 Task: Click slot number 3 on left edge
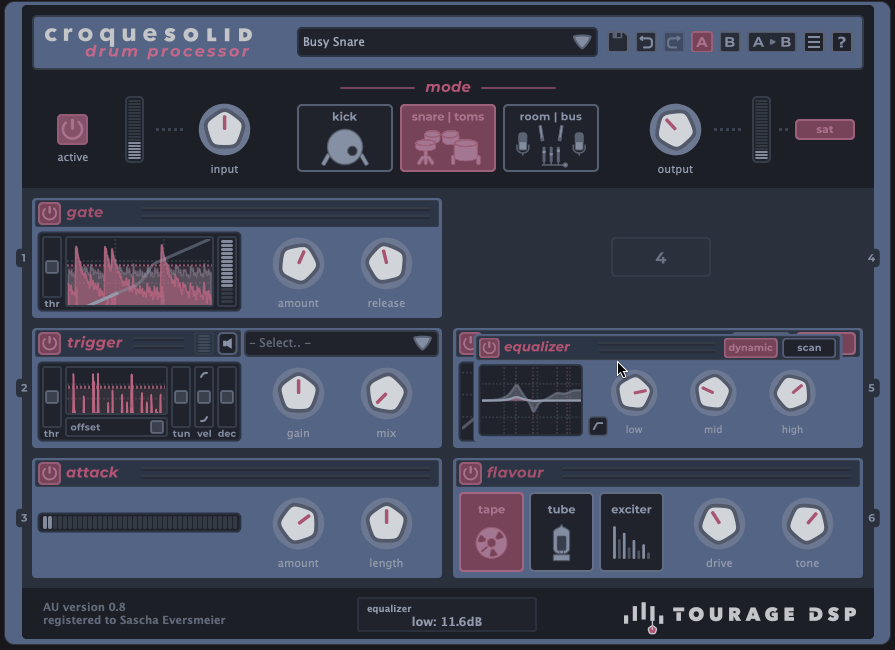(x=23, y=518)
